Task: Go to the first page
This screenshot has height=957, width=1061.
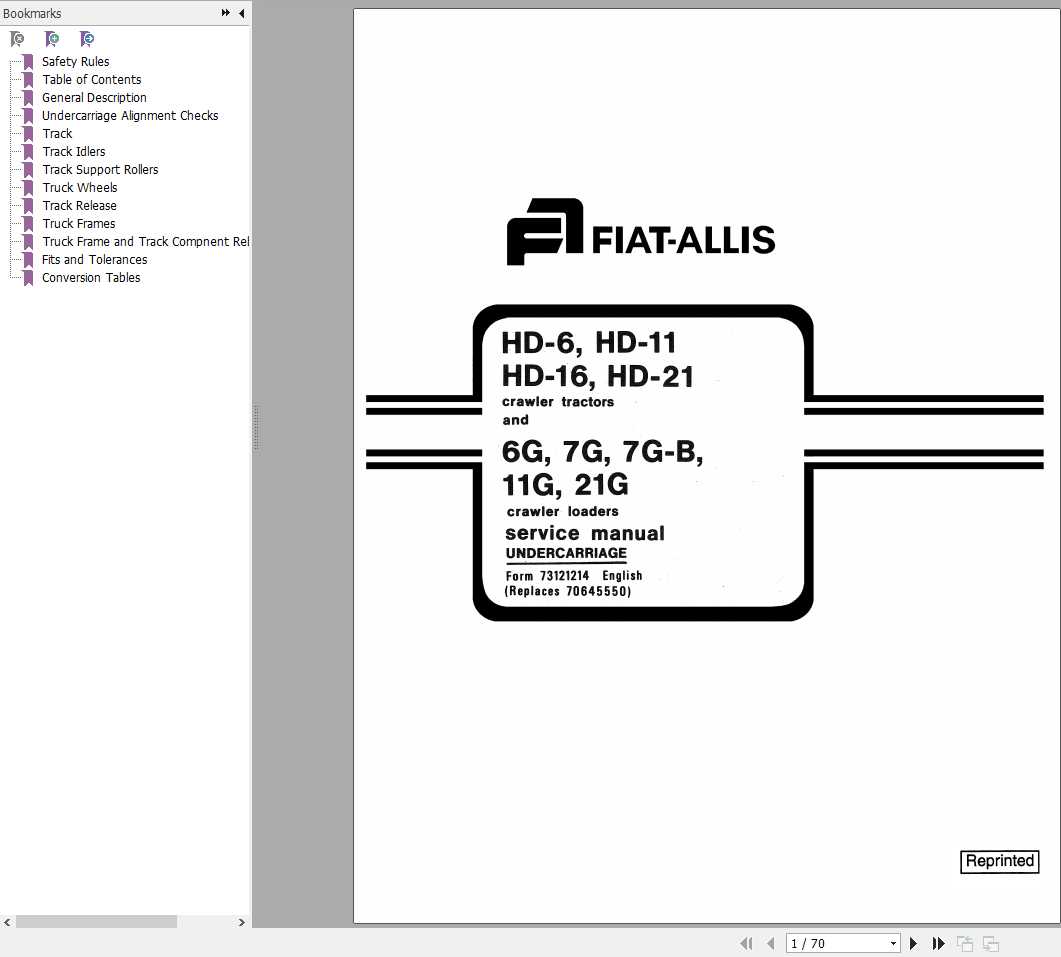Action: tap(746, 943)
